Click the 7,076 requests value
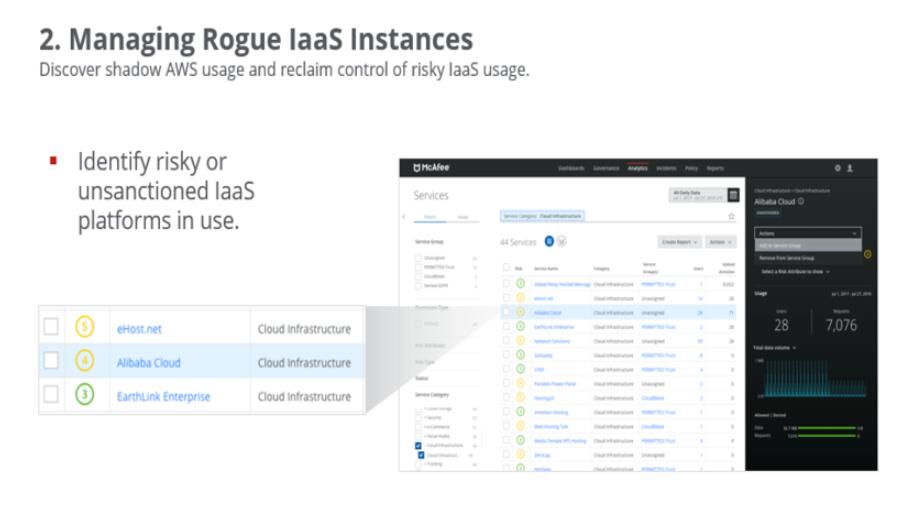The height and width of the screenshot is (517, 915). (x=841, y=325)
